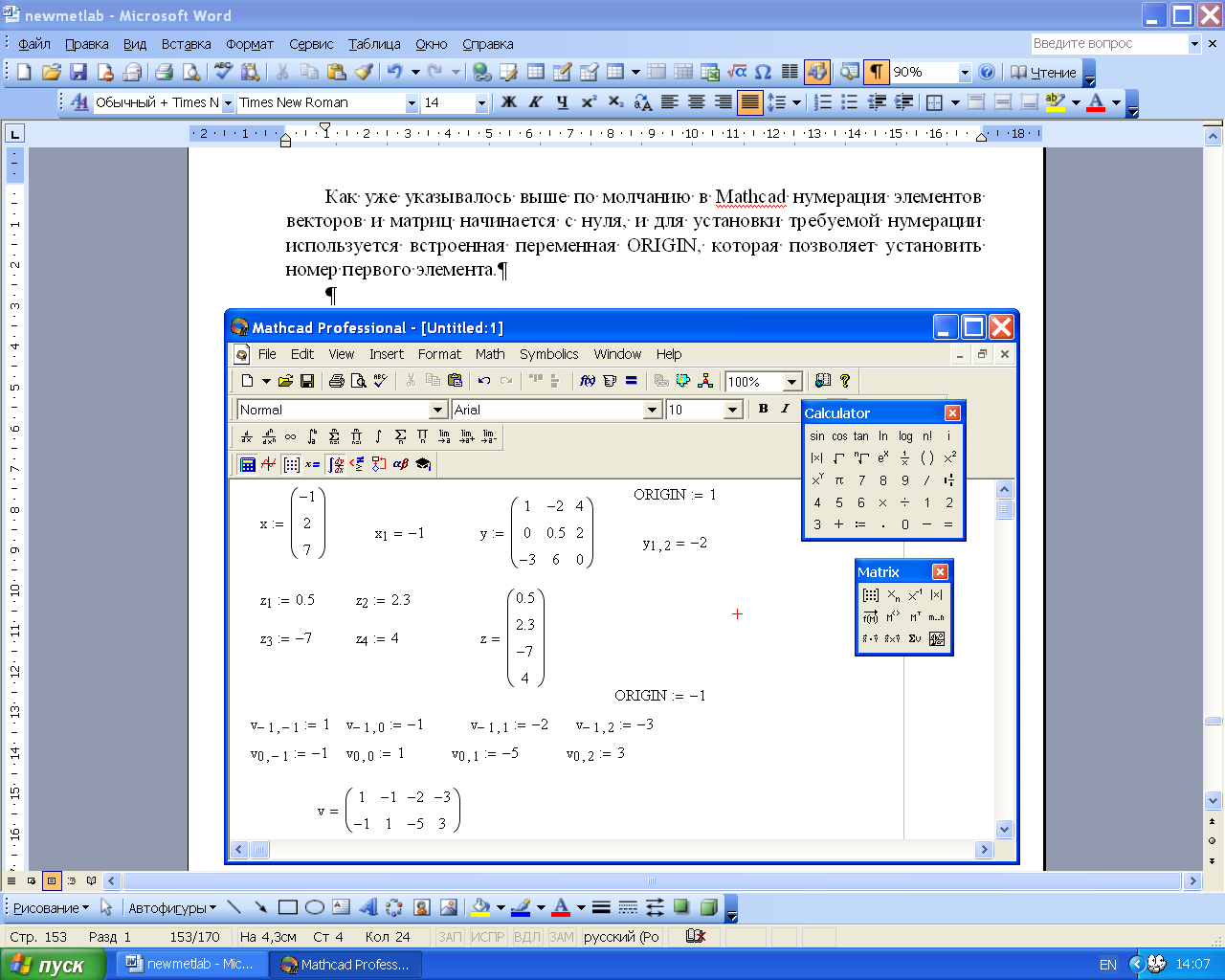Toggle bulleted list in Word toolbar
The height and width of the screenshot is (980, 1225).
point(849,102)
